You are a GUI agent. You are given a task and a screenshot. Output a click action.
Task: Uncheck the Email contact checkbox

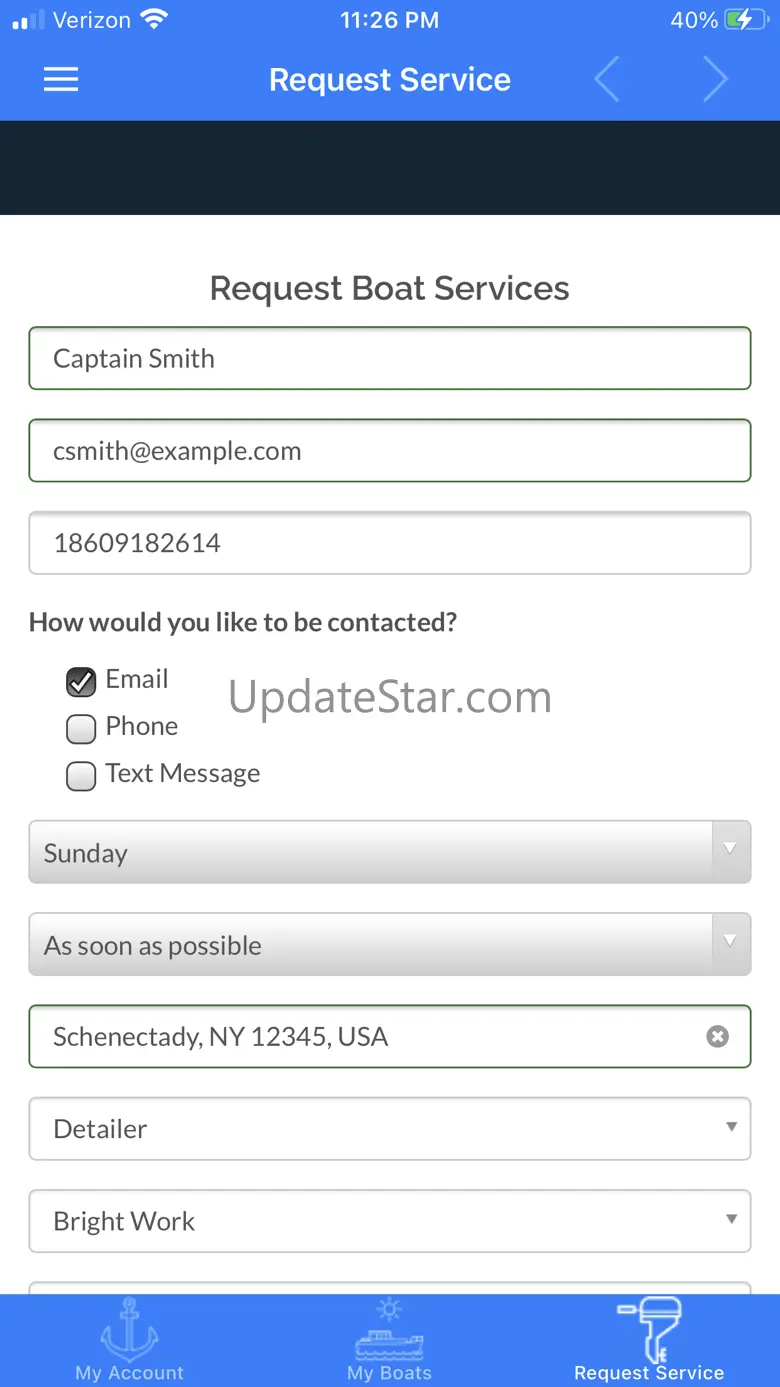81,682
